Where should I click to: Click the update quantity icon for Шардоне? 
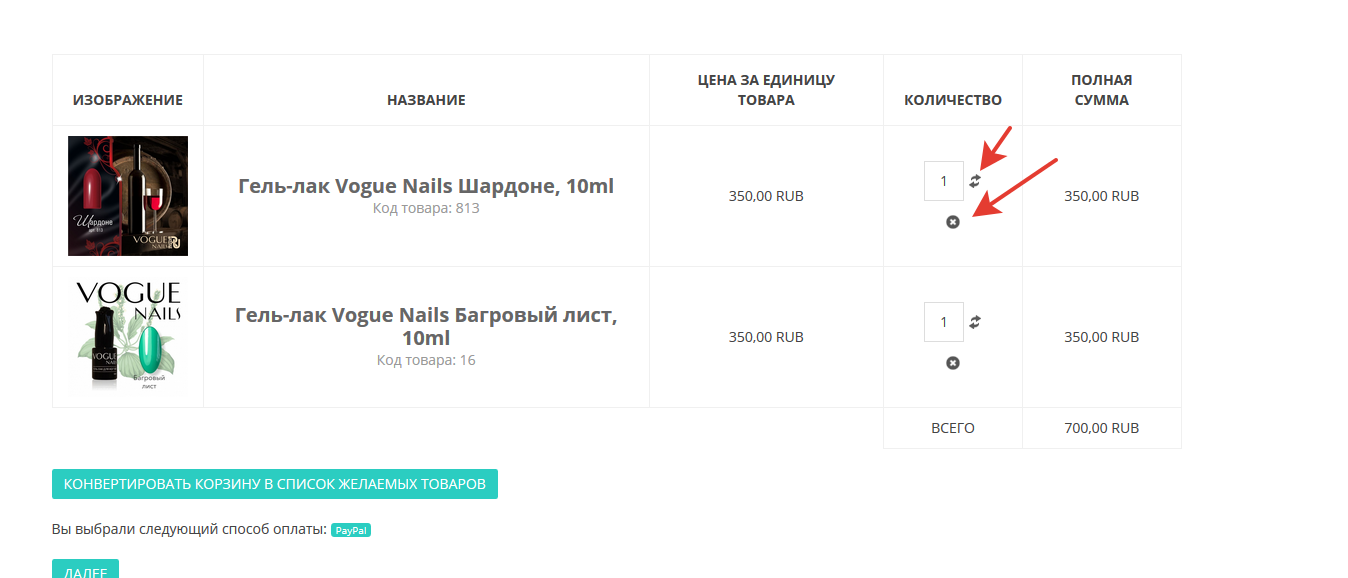[975, 181]
